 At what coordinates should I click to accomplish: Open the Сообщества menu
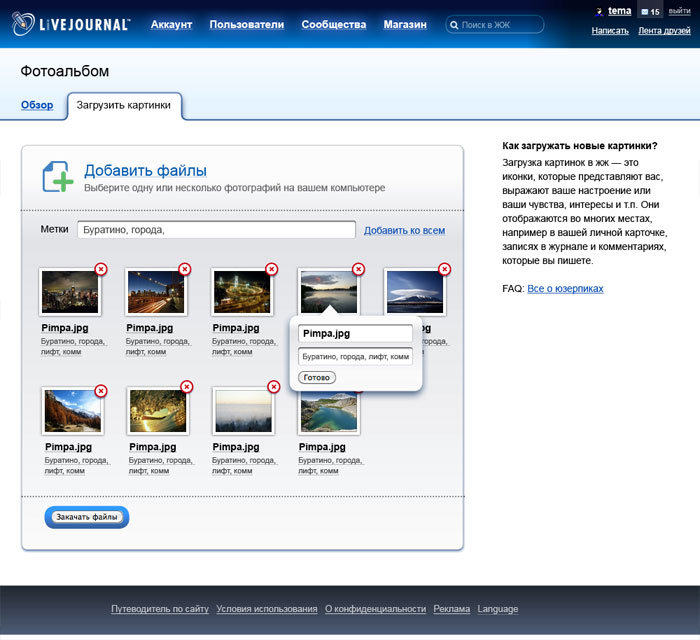[333, 24]
